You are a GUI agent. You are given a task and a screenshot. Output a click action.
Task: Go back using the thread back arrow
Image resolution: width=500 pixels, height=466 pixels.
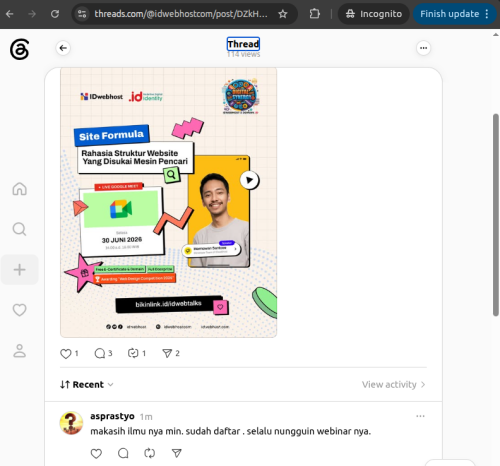click(63, 48)
